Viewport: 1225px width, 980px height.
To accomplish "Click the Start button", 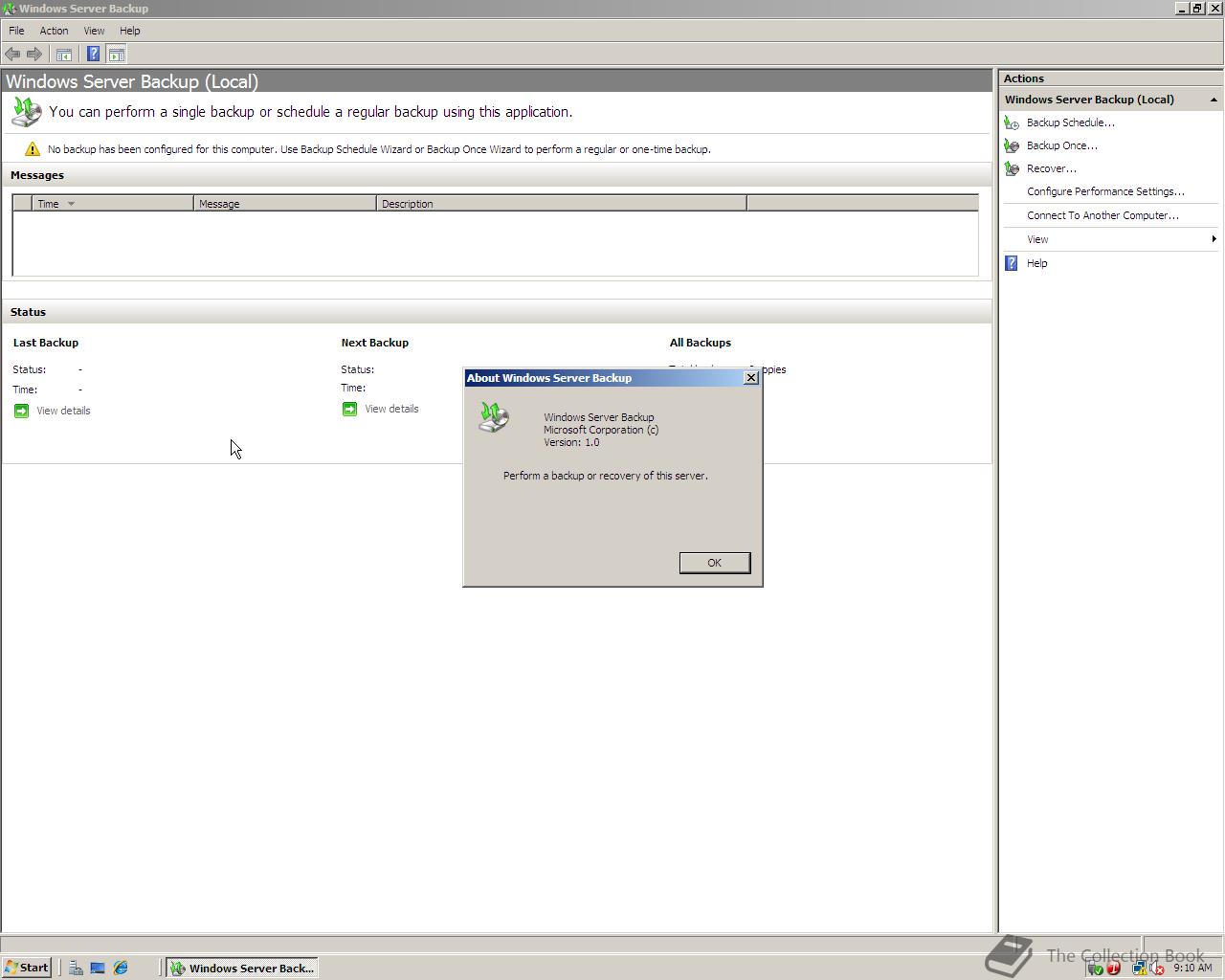I will tap(27, 968).
